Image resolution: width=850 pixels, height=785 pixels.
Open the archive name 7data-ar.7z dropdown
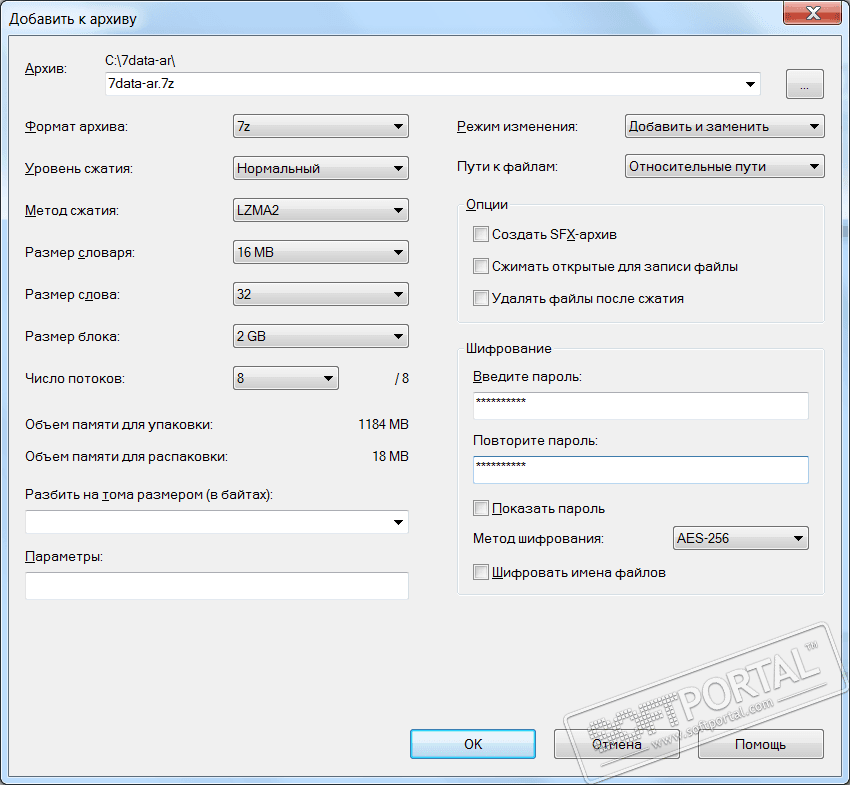coord(750,84)
